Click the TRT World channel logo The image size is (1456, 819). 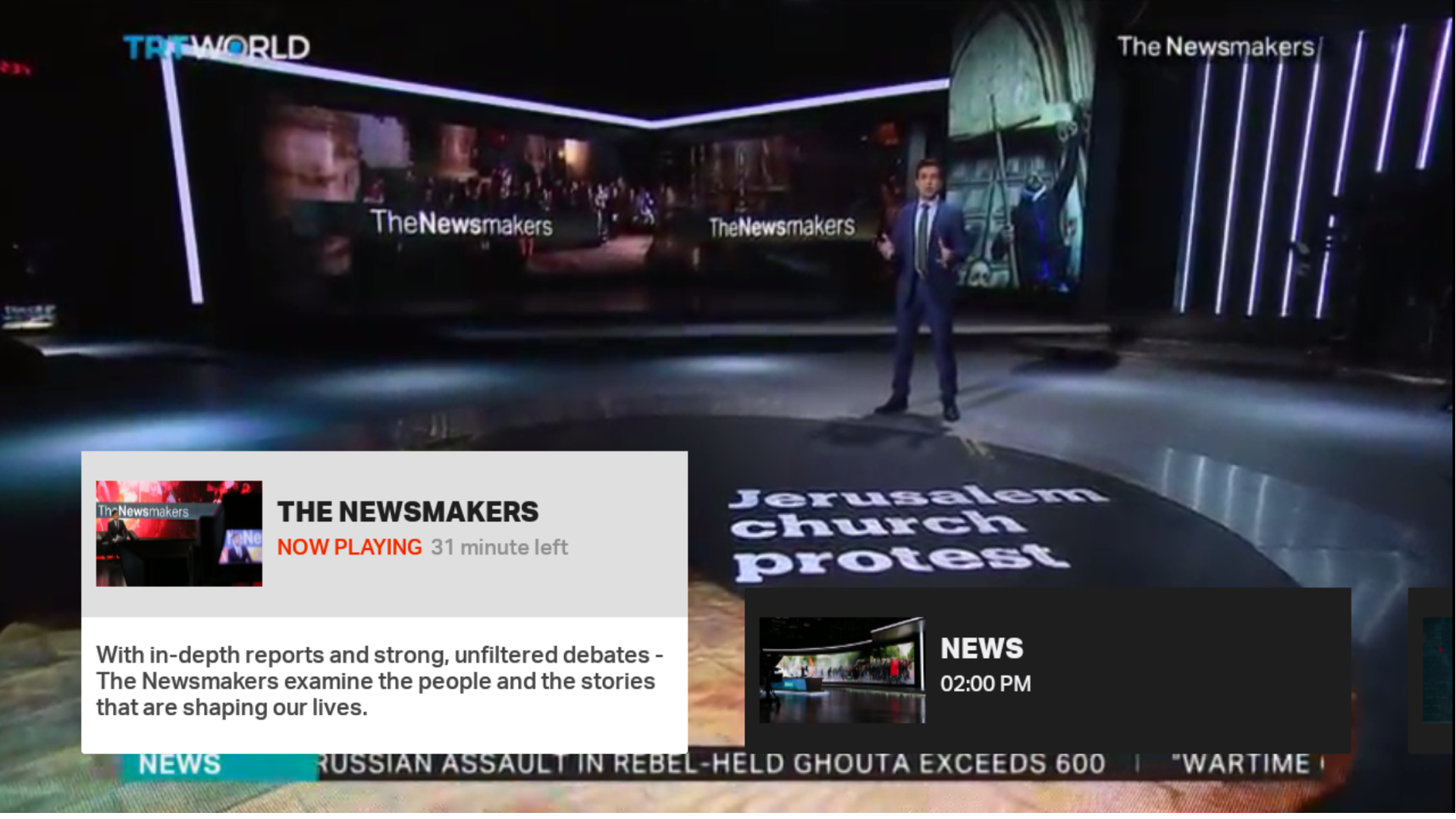[216, 45]
